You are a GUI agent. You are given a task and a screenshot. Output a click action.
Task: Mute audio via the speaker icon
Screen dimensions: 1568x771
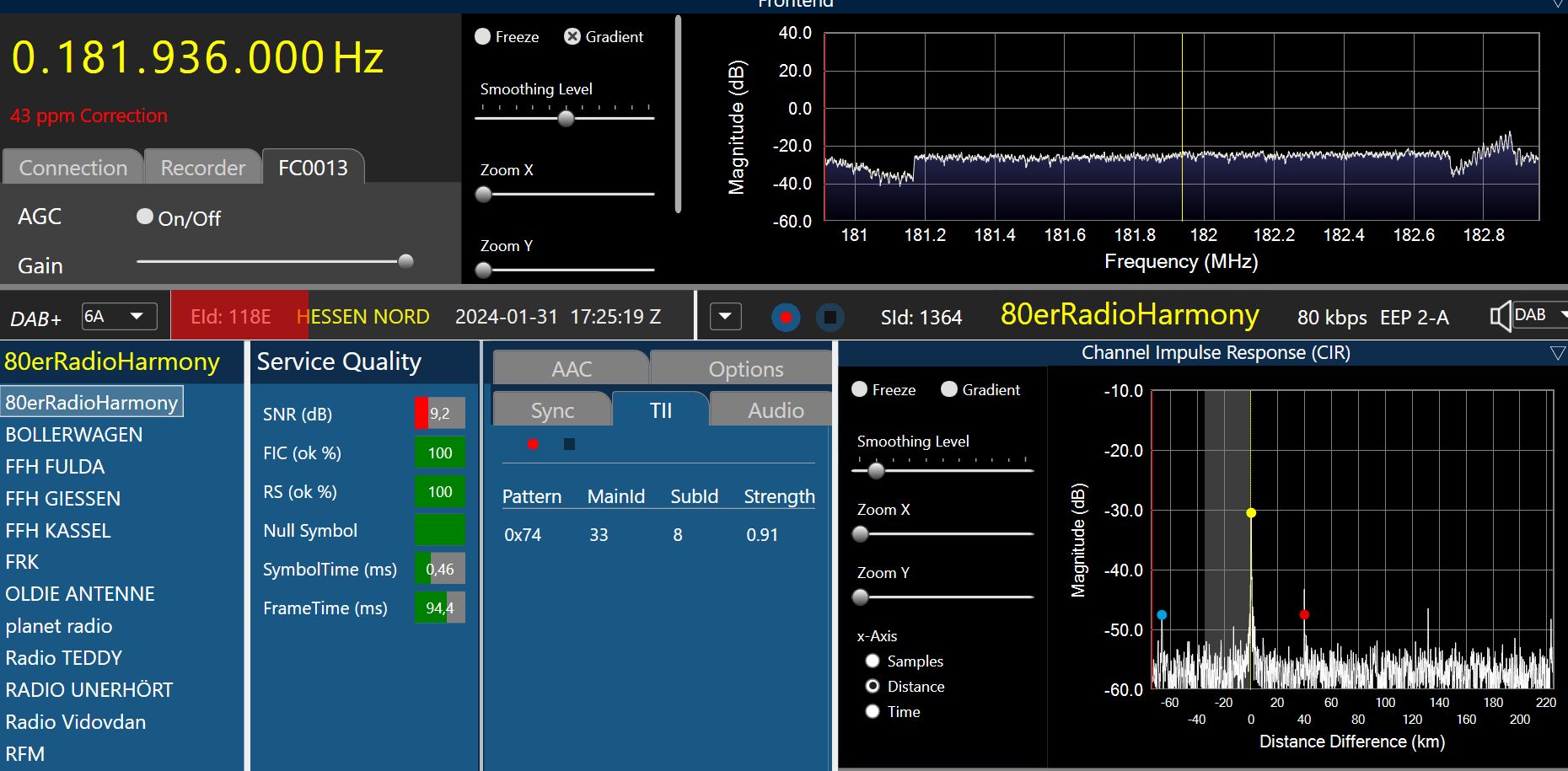(x=1500, y=317)
